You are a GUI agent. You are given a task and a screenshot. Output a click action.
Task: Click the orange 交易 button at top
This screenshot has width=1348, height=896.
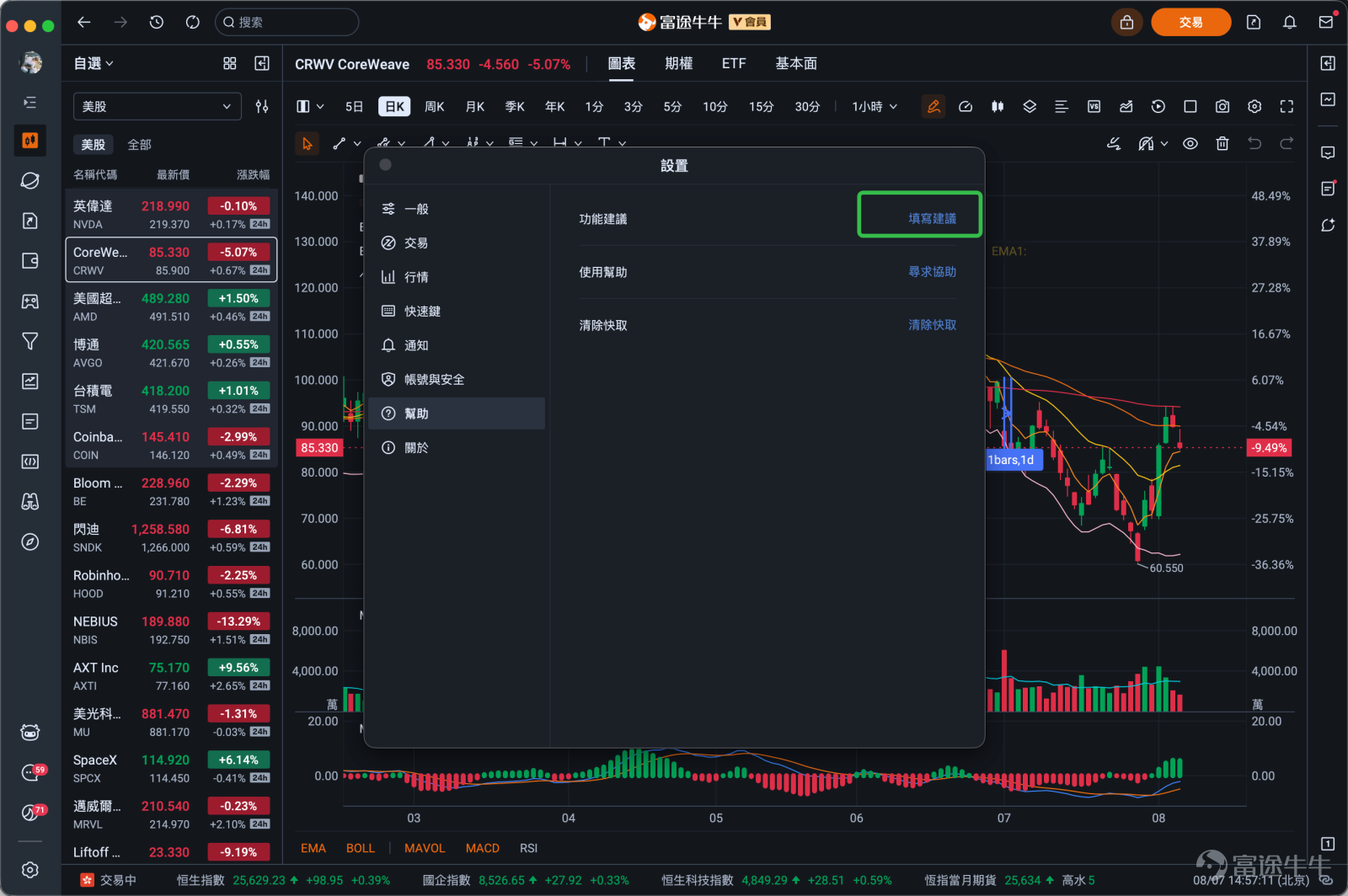[1190, 23]
